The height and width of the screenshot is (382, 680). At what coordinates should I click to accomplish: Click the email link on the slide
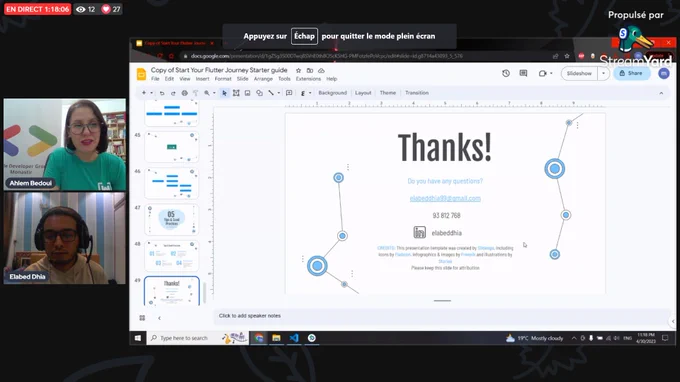(445, 199)
